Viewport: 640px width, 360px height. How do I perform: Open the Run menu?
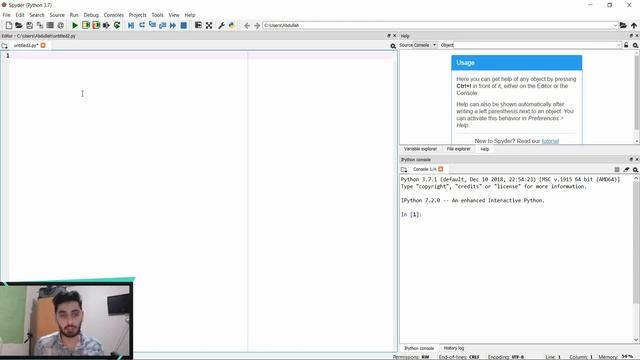74,15
